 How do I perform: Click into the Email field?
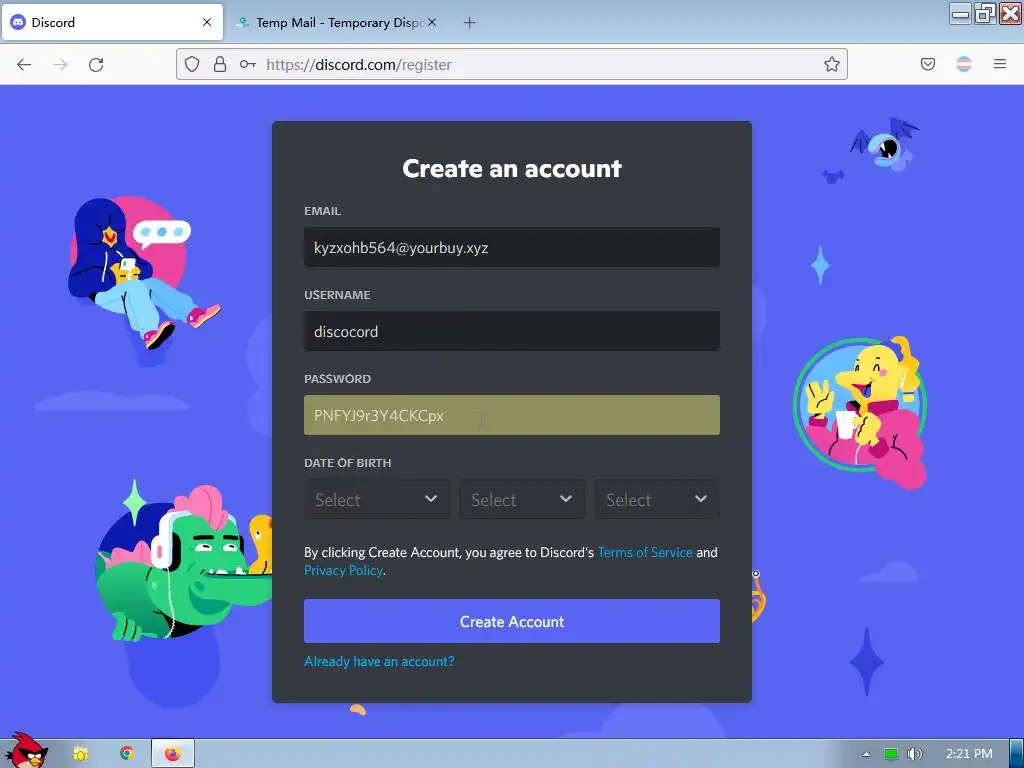pos(512,248)
